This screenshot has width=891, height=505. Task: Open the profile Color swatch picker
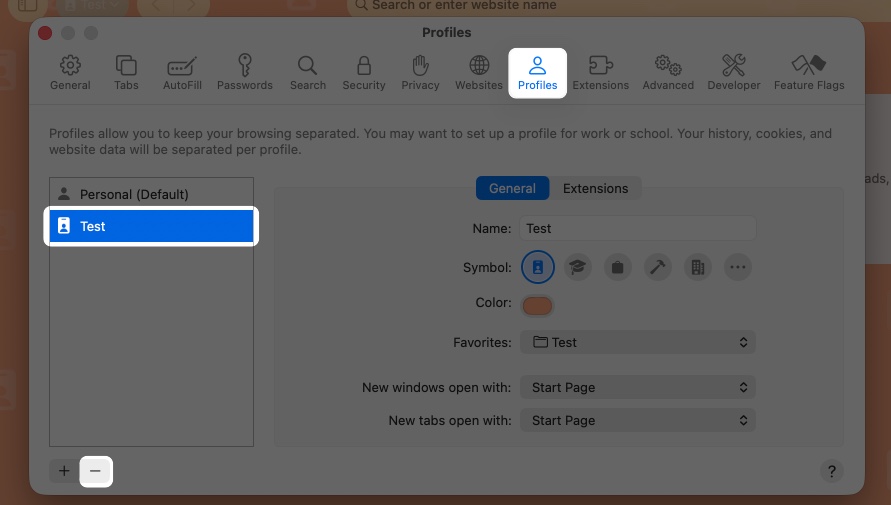[x=537, y=304]
